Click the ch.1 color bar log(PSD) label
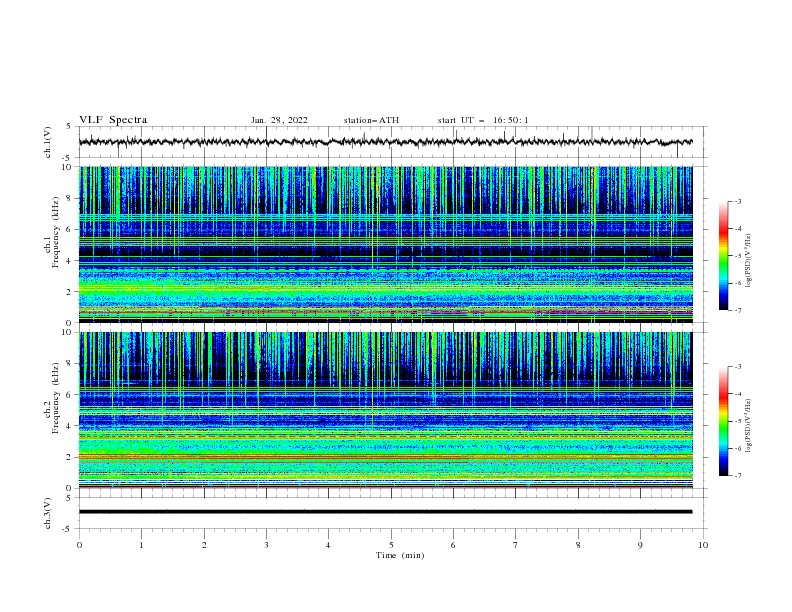This screenshot has width=792, height=612. click(749, 261)
